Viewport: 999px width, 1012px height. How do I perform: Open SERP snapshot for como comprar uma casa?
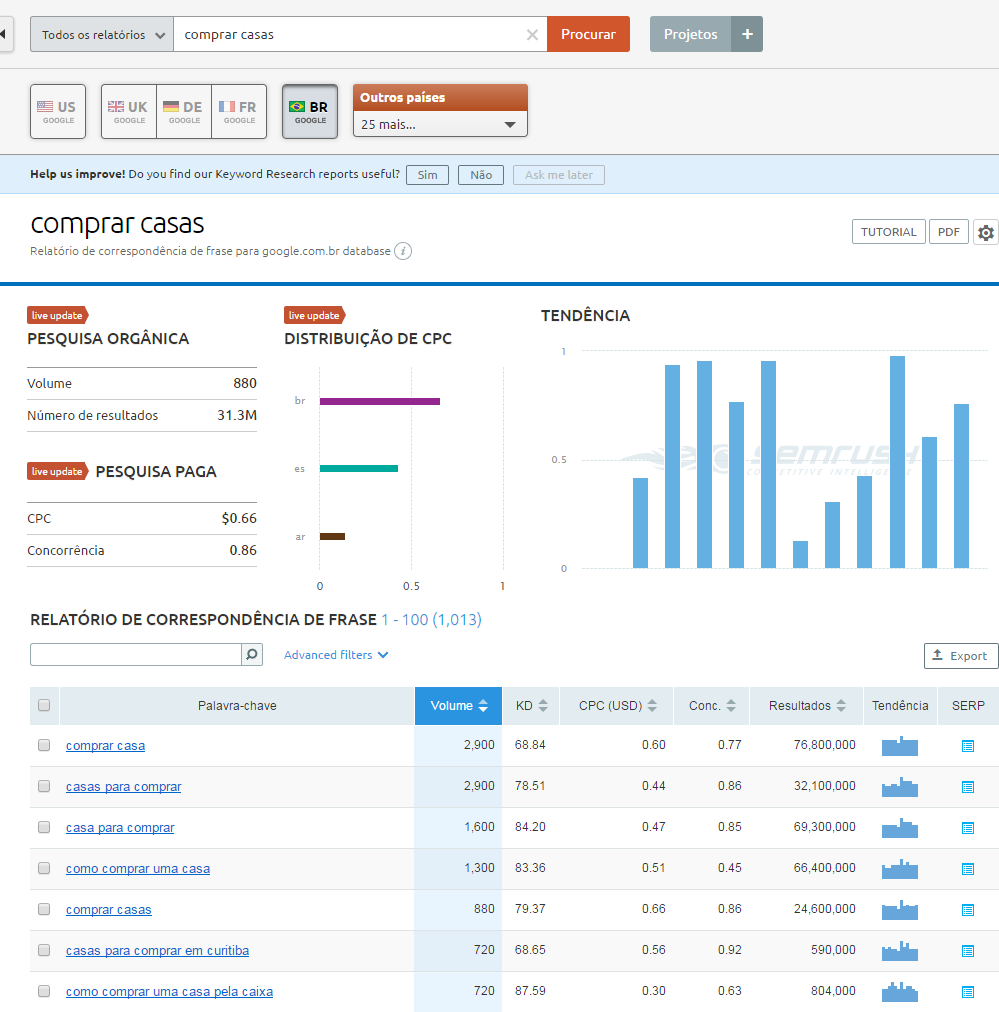[967, 869]
